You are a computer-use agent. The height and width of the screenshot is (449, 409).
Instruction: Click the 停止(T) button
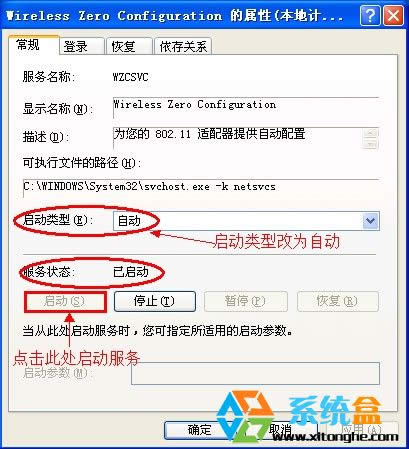click(155, 301)
